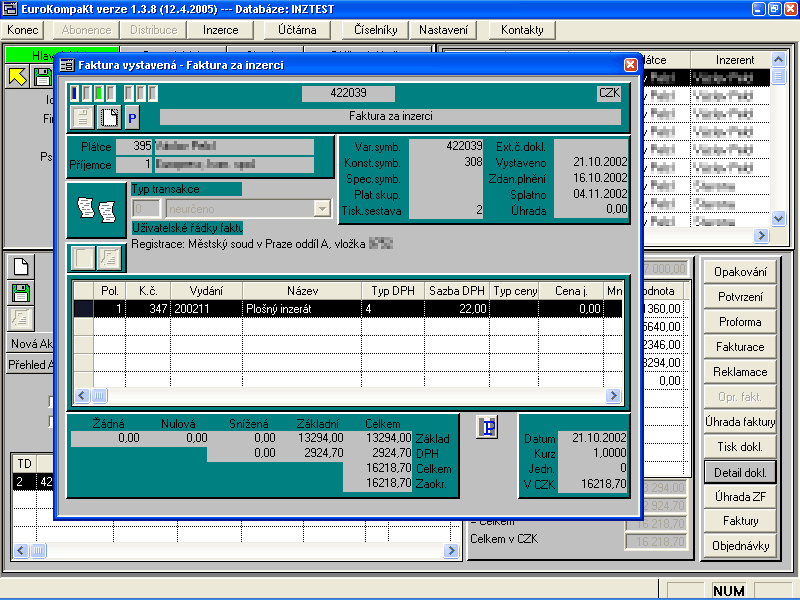Viewport: 800px width, 600px height.
Task: Open the Nastavení menu
Action: pos(442,30)
